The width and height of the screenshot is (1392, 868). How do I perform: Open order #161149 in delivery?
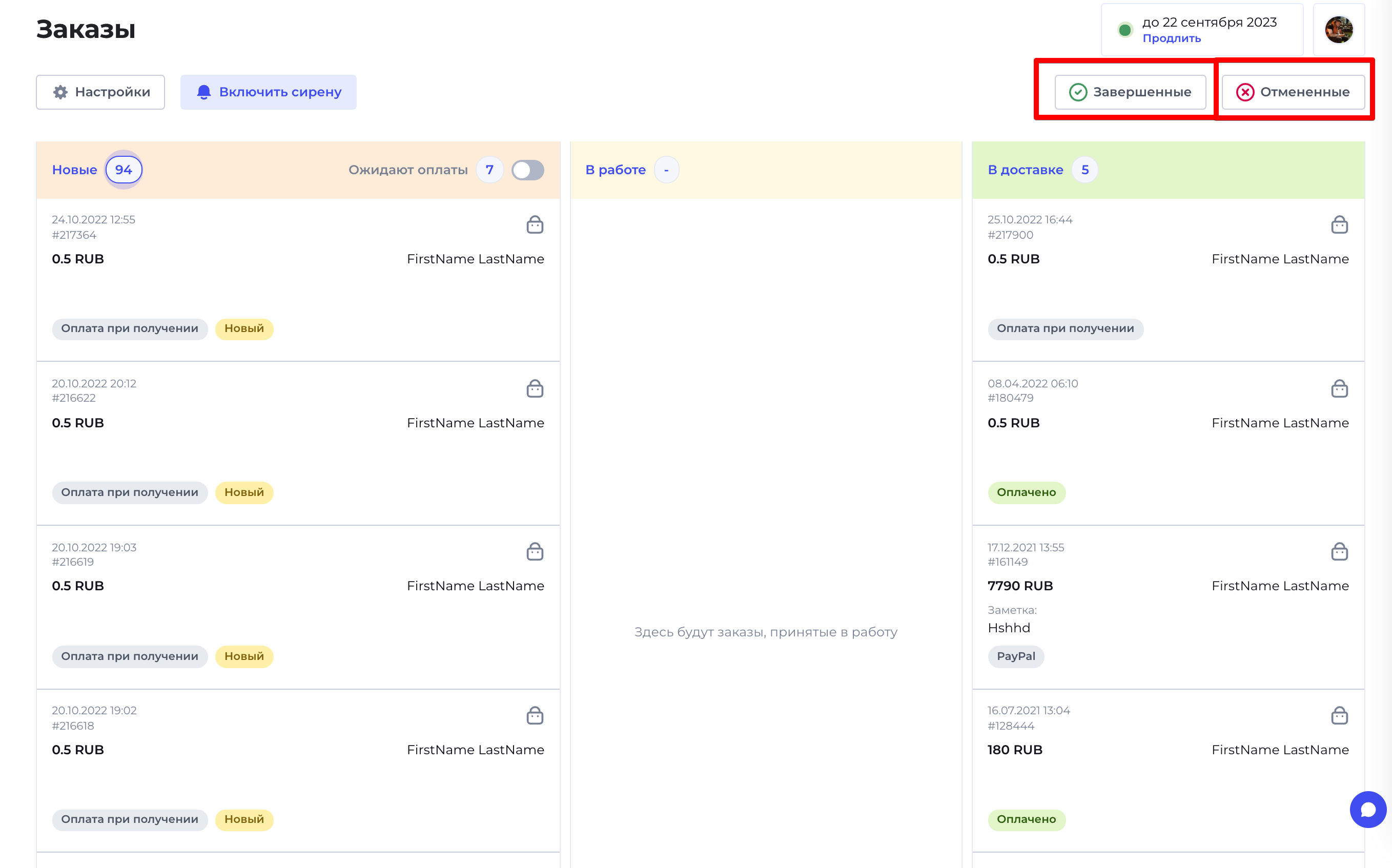click(x=1168, y=607)
